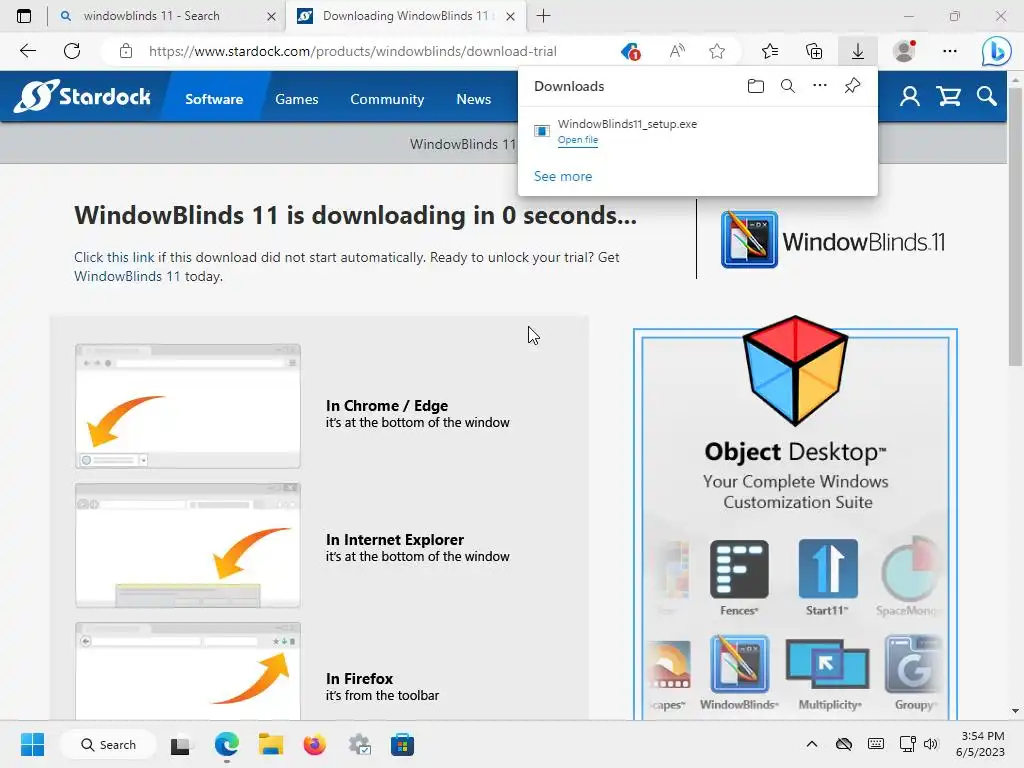
Task: Open the tab actions menu icon
Action: 24,16
